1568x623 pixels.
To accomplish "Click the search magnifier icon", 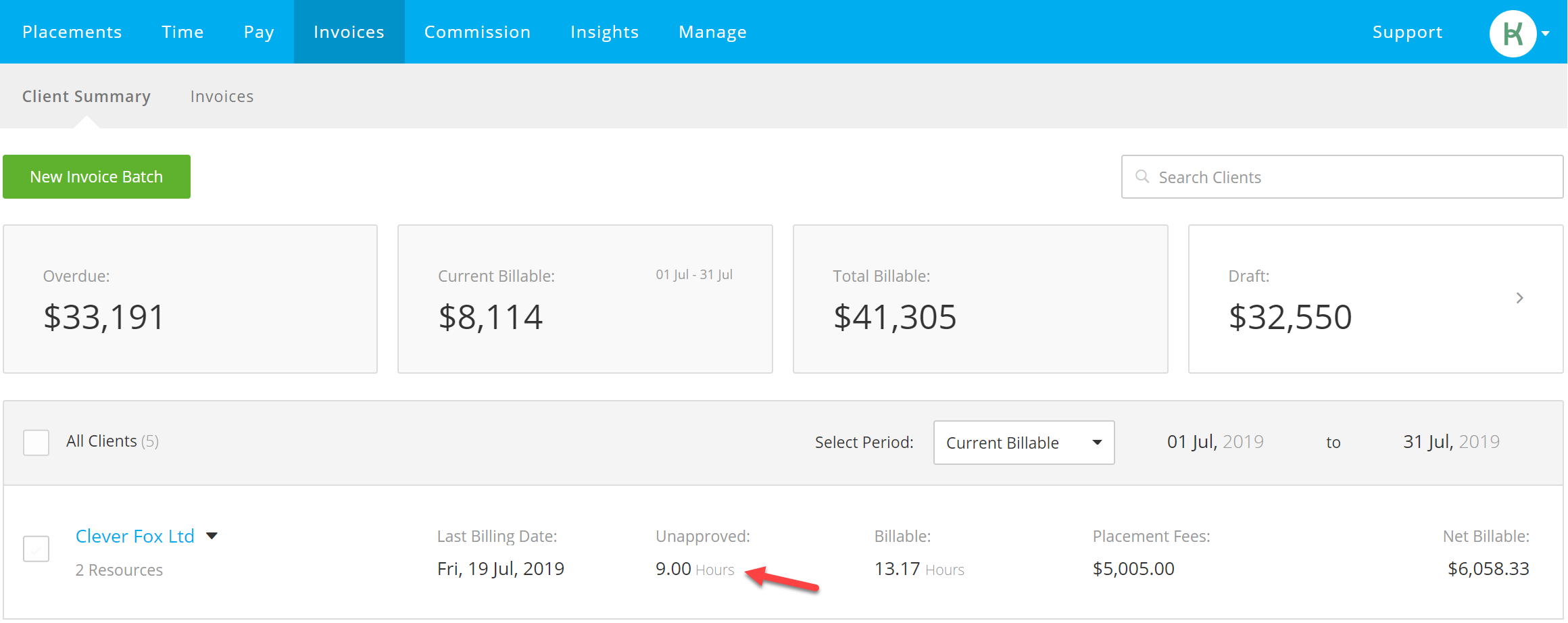I will 1142,176.
